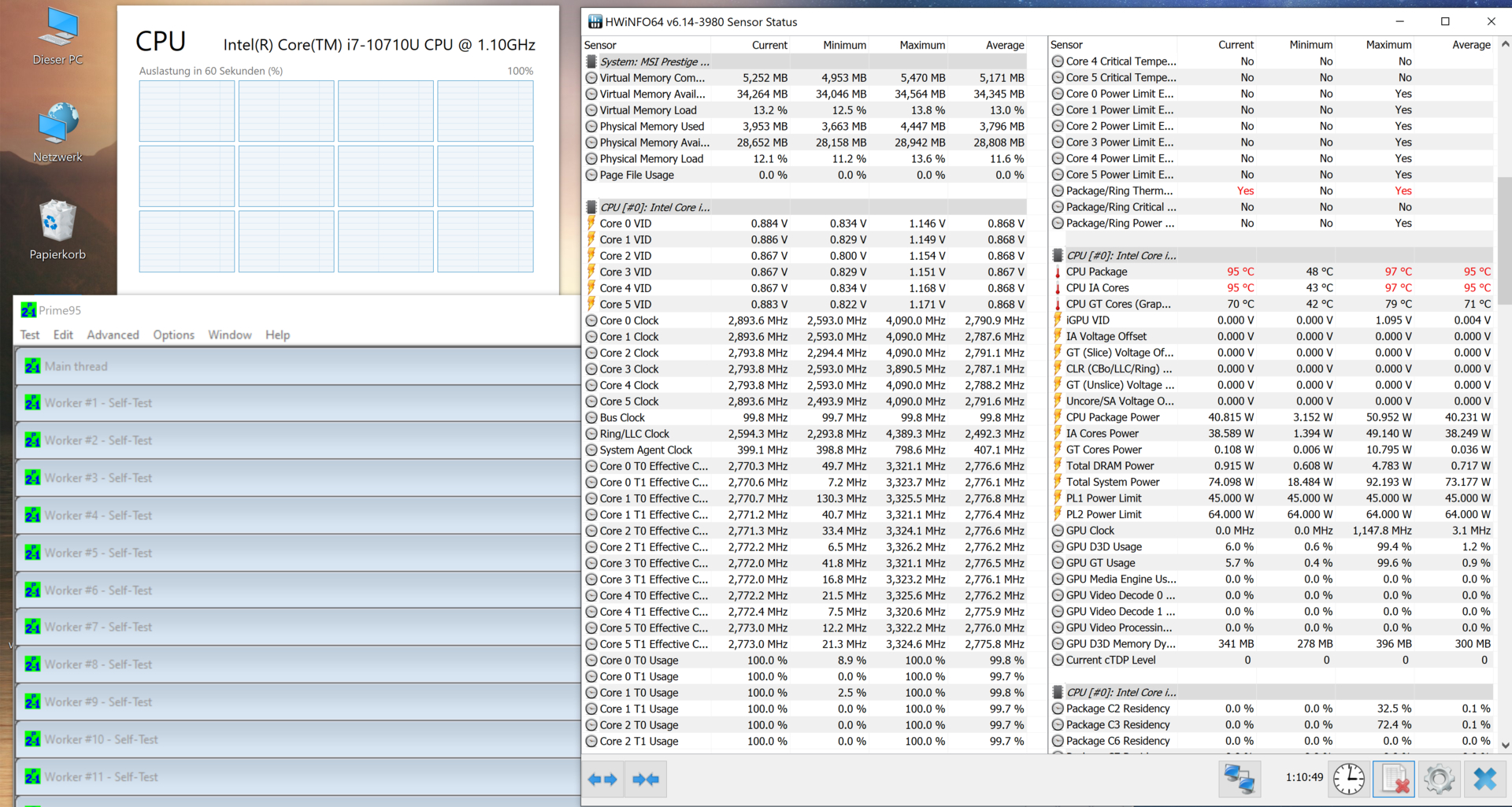The image size is (1512, 807).
Task: Collapse the System: MSI Prestige sensor group
Action: [805, 61]
